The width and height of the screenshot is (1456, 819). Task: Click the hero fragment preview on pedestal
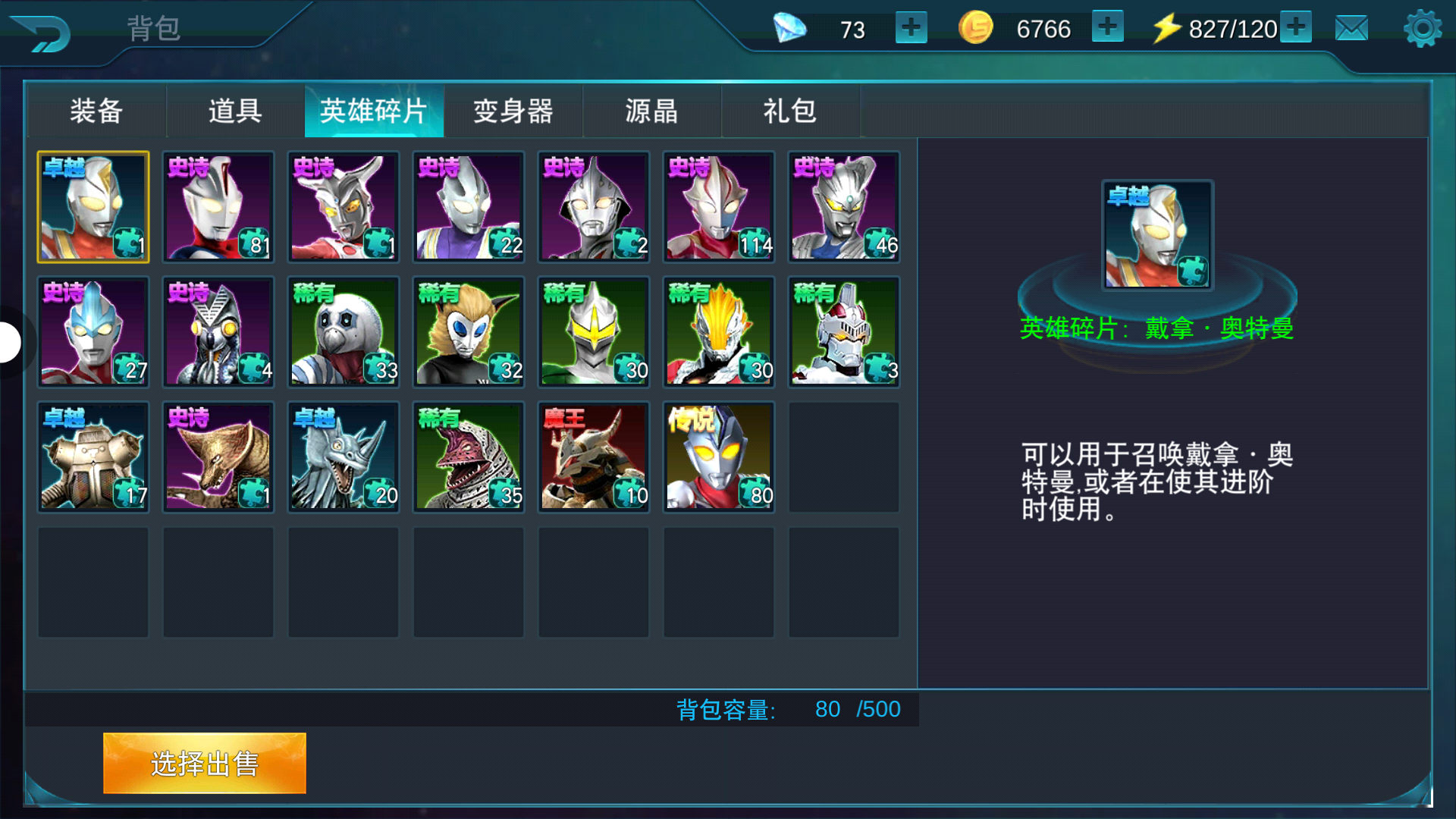pos(1157,235)
